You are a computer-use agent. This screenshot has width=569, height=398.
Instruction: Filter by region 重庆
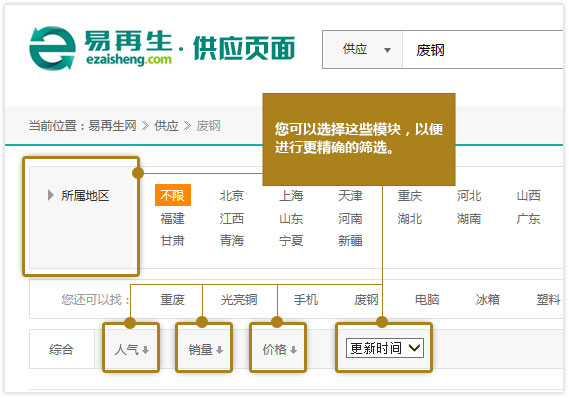(410, 196)
